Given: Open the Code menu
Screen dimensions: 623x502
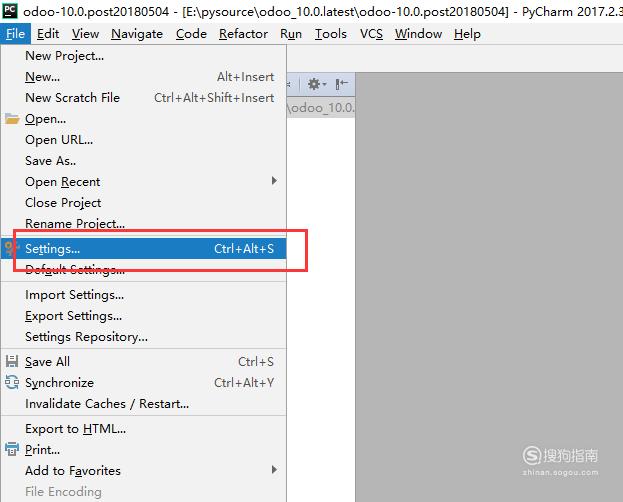Looking at the screenshot, I should pyautogui.click(x=191, y=34).
